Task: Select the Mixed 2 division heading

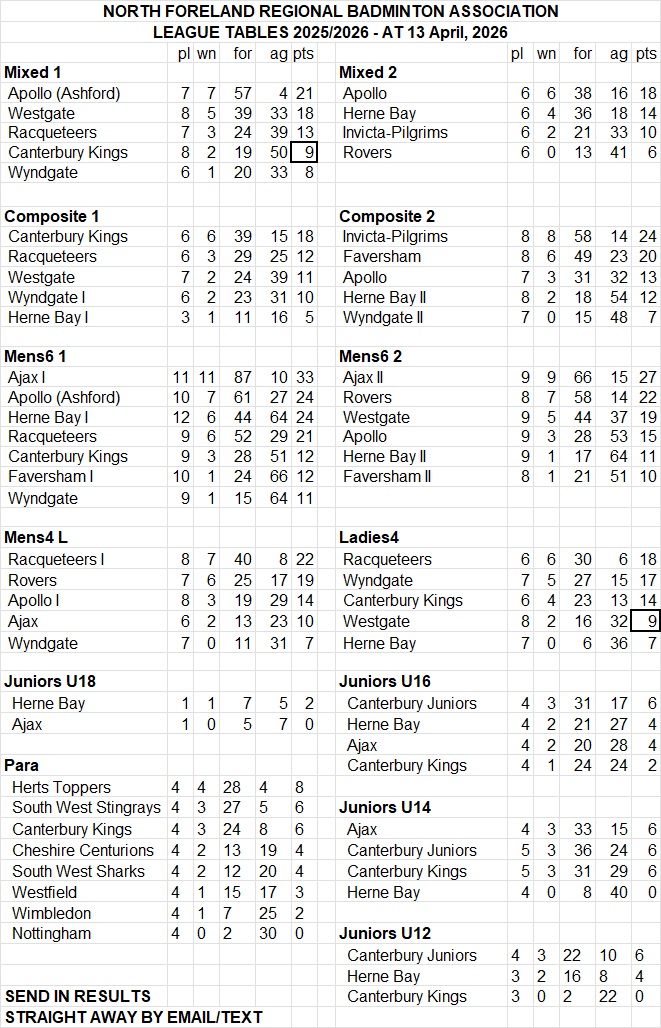Action: (368, 72)
